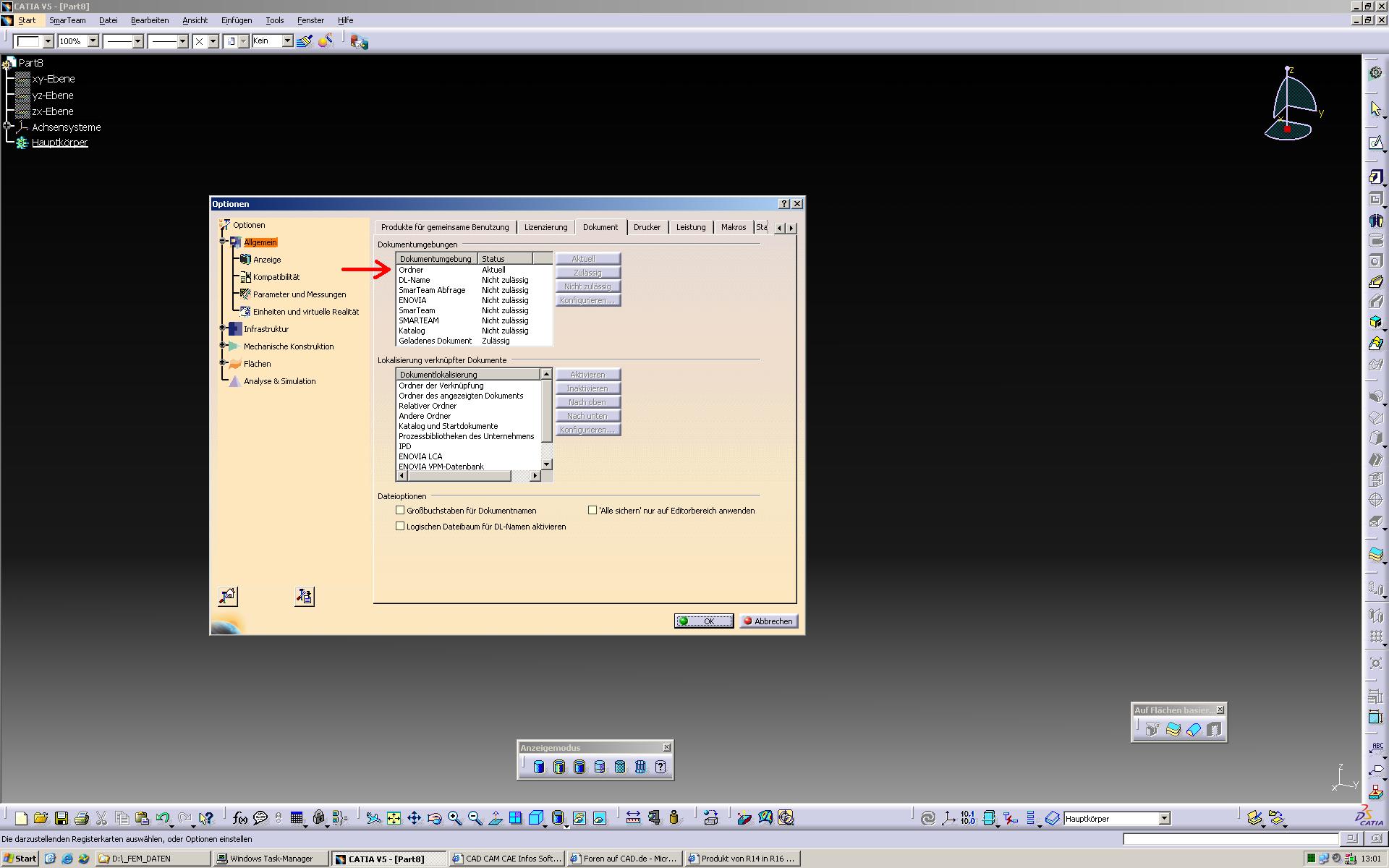Click the Sketcher icon in right toolbar
1389x868 pixels.
click(x=1375, y=142)
